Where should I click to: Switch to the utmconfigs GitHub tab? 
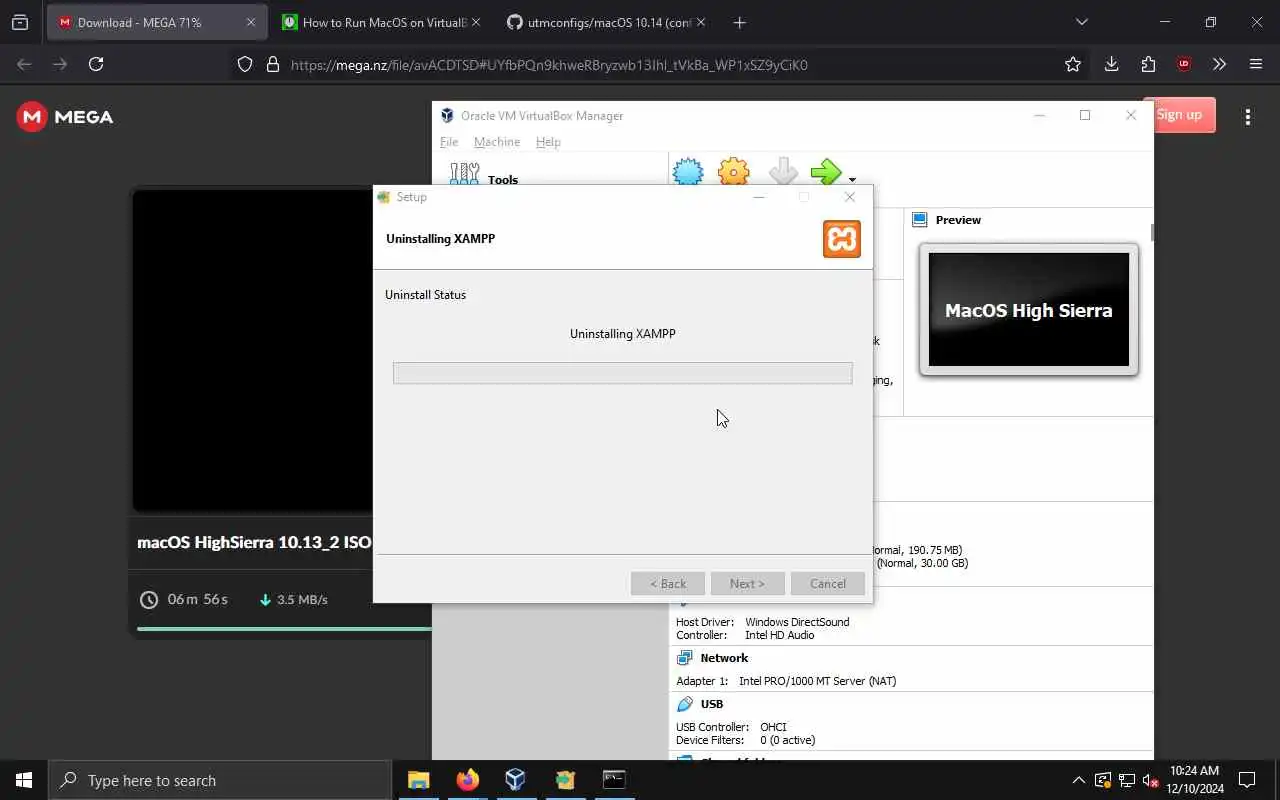pos(605,22)
